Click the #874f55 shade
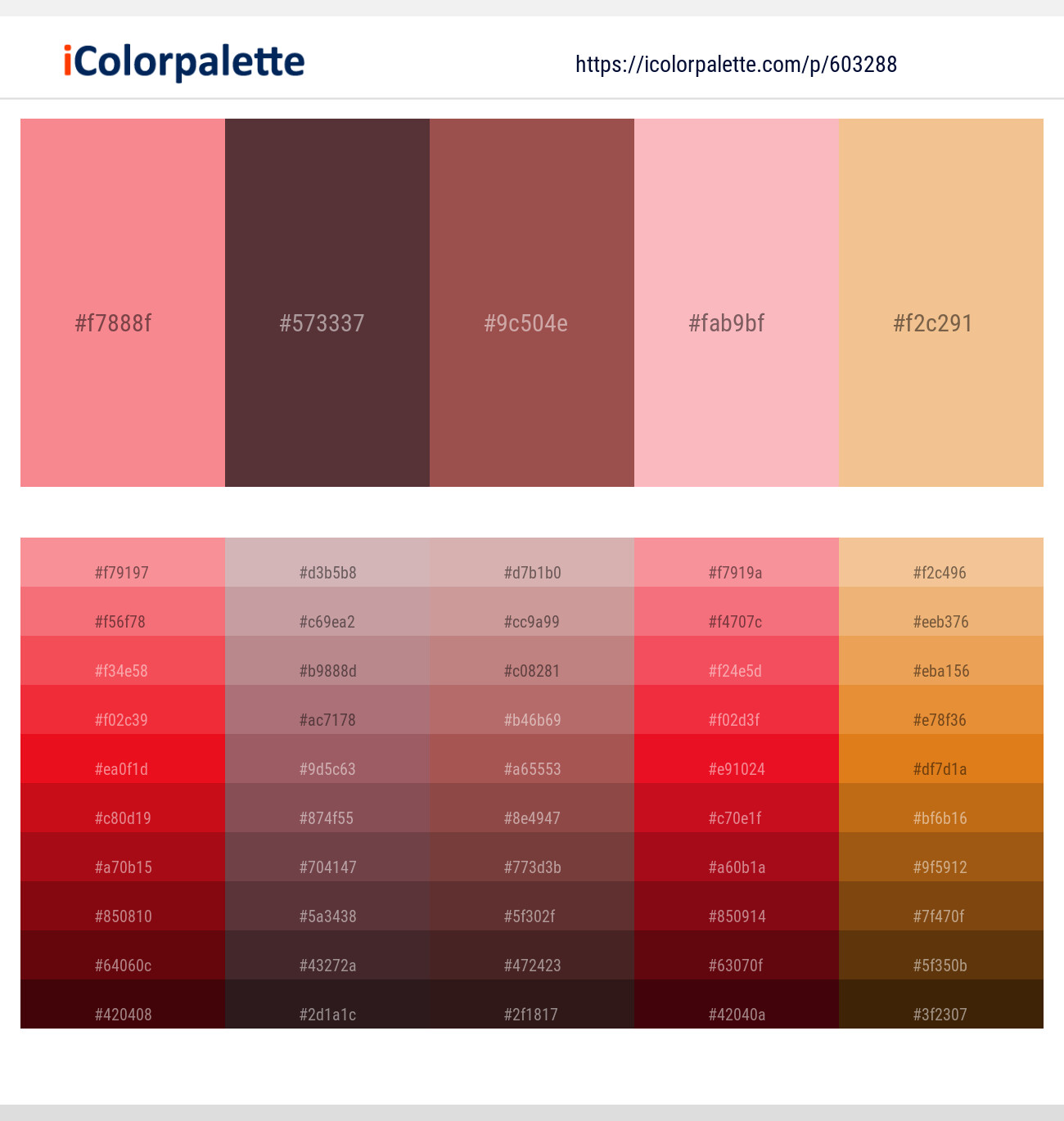The width and height of the screenshot is (1064, 1121). [327, 808]
